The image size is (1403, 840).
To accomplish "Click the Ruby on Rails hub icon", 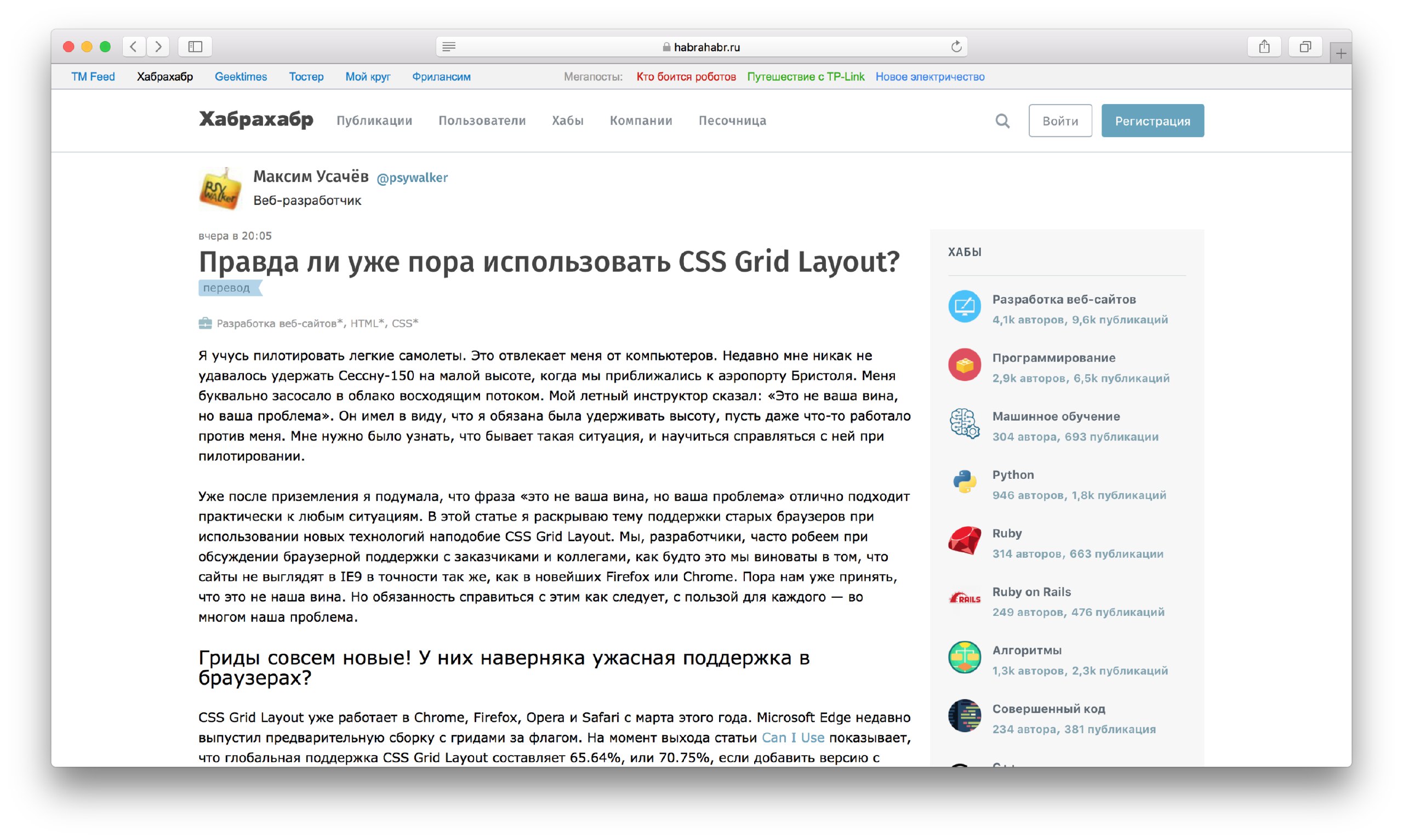I will click(x=965, y=598).
